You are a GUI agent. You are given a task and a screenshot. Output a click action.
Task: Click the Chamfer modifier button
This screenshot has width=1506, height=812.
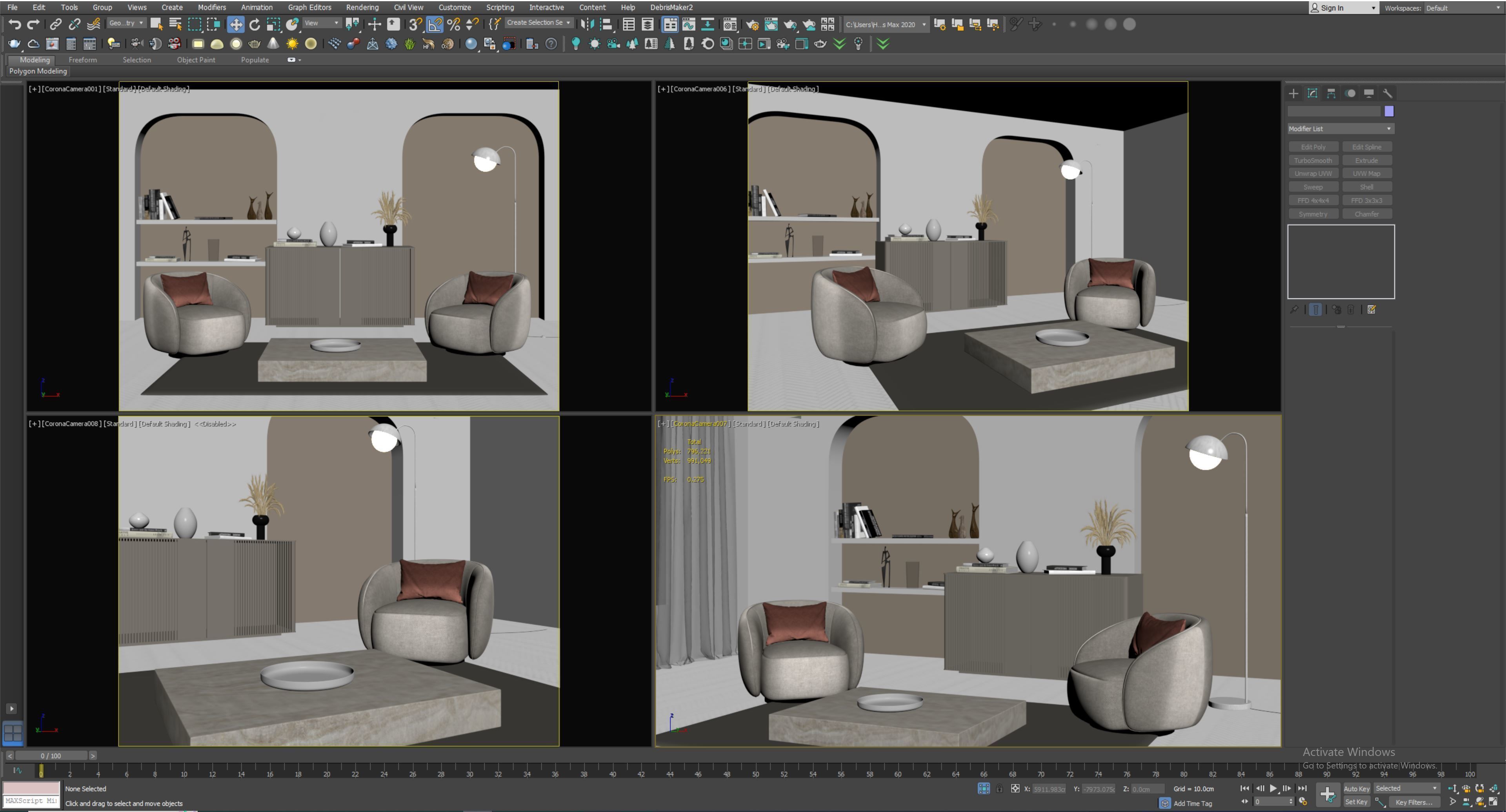1366,214
